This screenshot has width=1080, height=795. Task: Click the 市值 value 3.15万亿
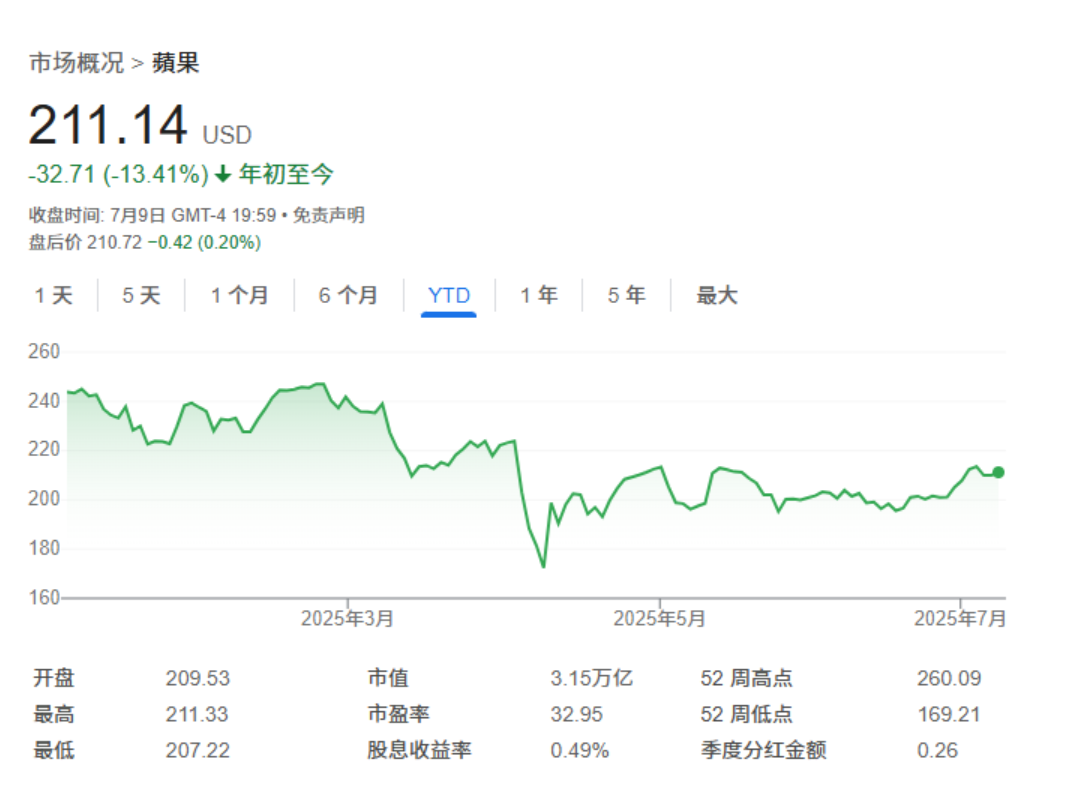[592, 679]
